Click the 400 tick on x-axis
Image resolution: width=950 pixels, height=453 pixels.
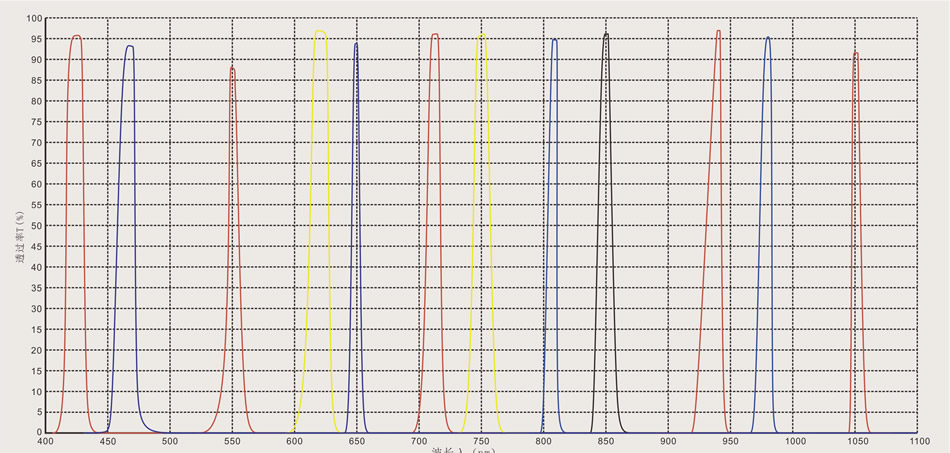45,440
